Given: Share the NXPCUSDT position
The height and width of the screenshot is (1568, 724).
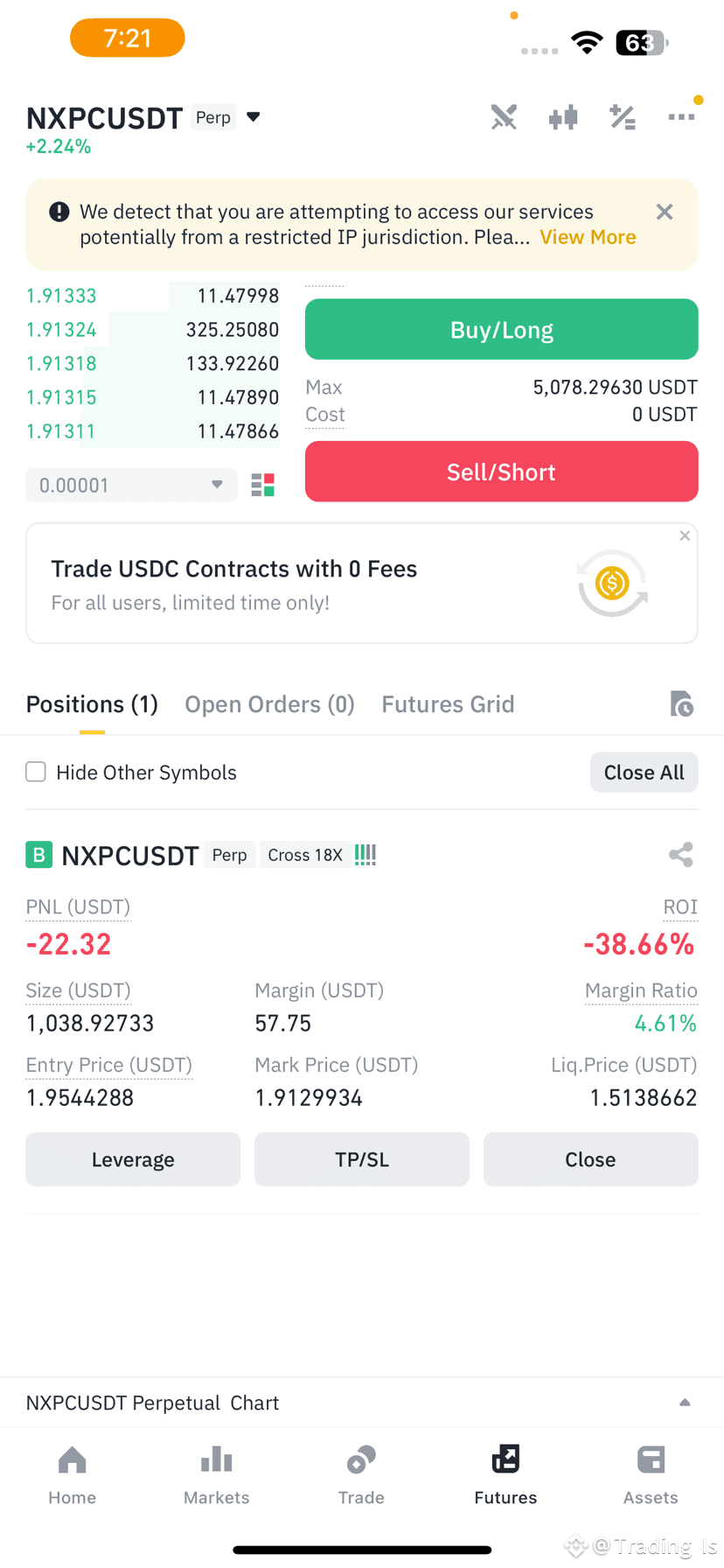Looking at the screenshot, I should (x=681, y=855).
